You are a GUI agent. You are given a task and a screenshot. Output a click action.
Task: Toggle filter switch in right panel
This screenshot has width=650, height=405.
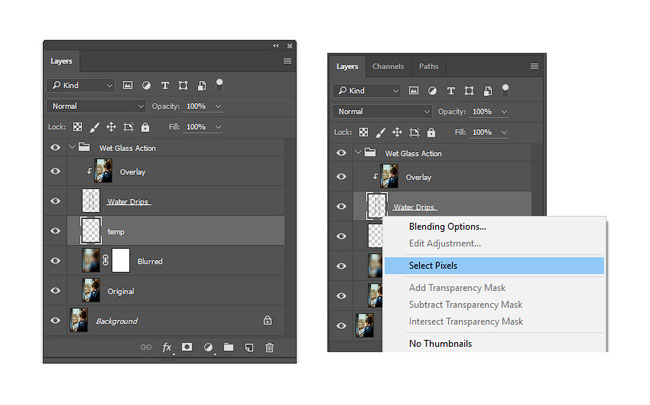tap(505, 90)
